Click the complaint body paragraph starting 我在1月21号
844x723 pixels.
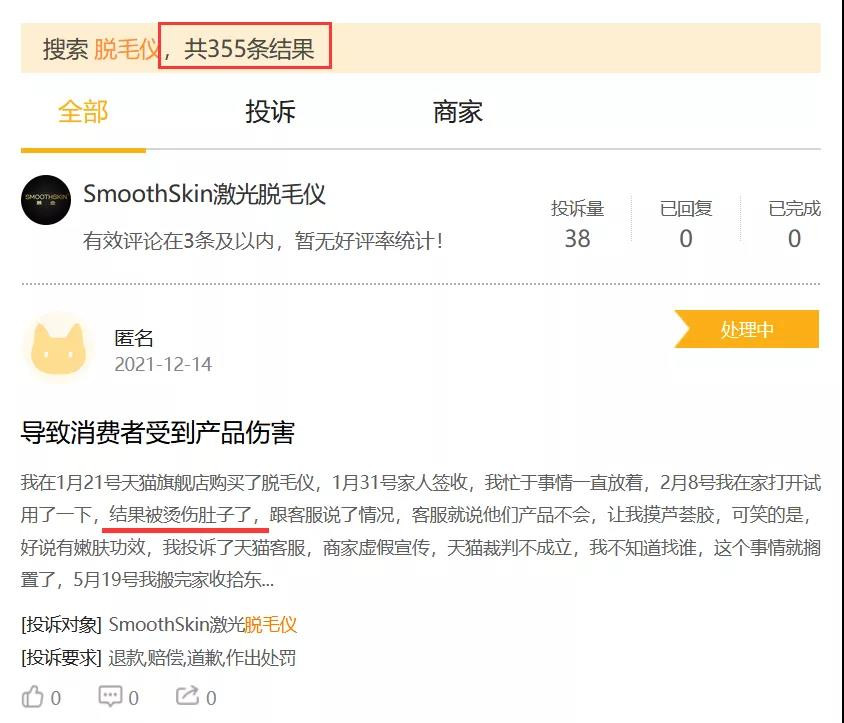click(421, 531)
